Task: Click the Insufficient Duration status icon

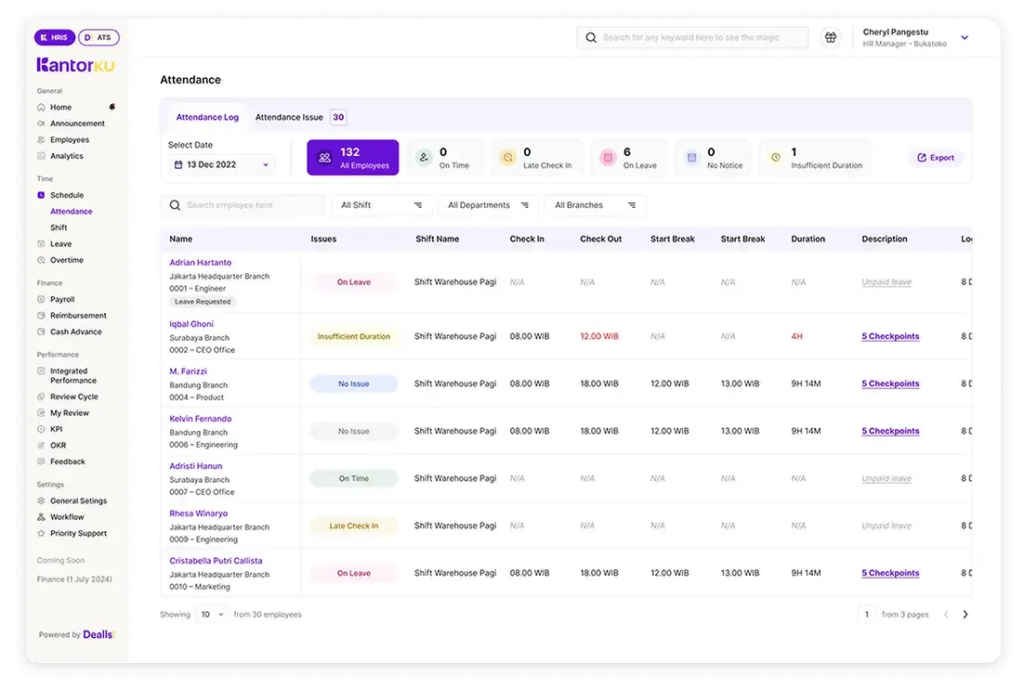Action: tap(778, 157)
